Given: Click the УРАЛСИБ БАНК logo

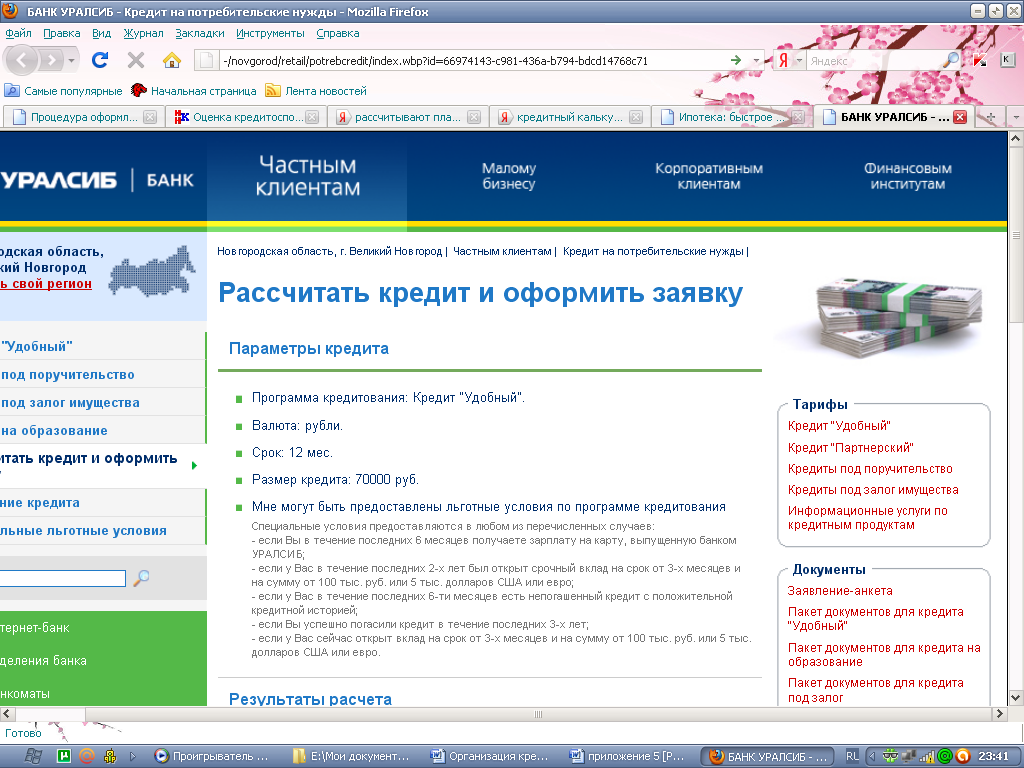Looking at the screenshot, I should [97, 180].
